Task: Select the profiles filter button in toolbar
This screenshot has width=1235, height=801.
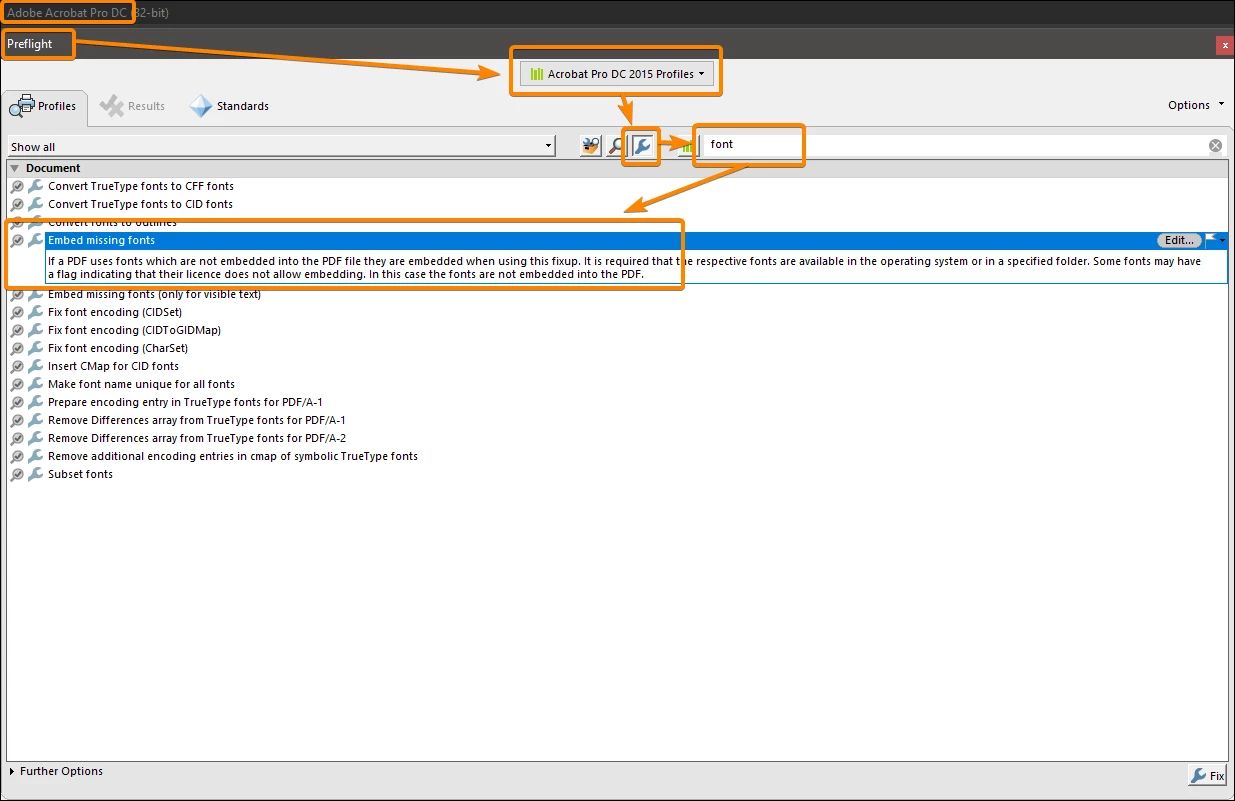Action: tap(591, 146)
